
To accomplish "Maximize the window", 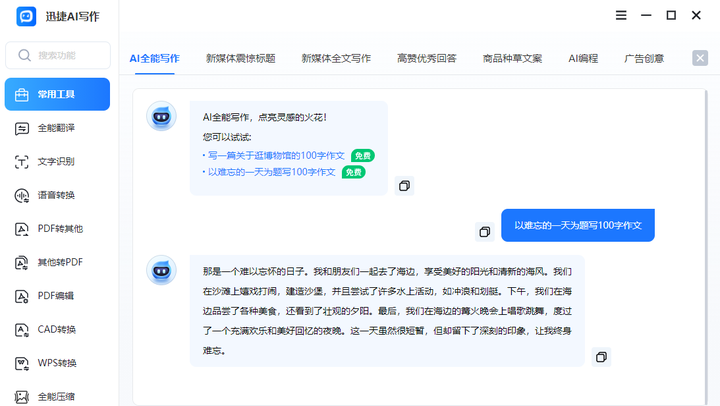I will [x=671, y=16].
